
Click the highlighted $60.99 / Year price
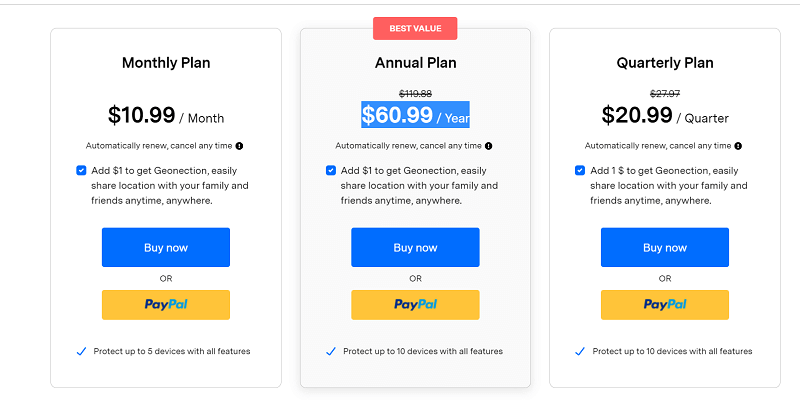[x=415, y=115]
